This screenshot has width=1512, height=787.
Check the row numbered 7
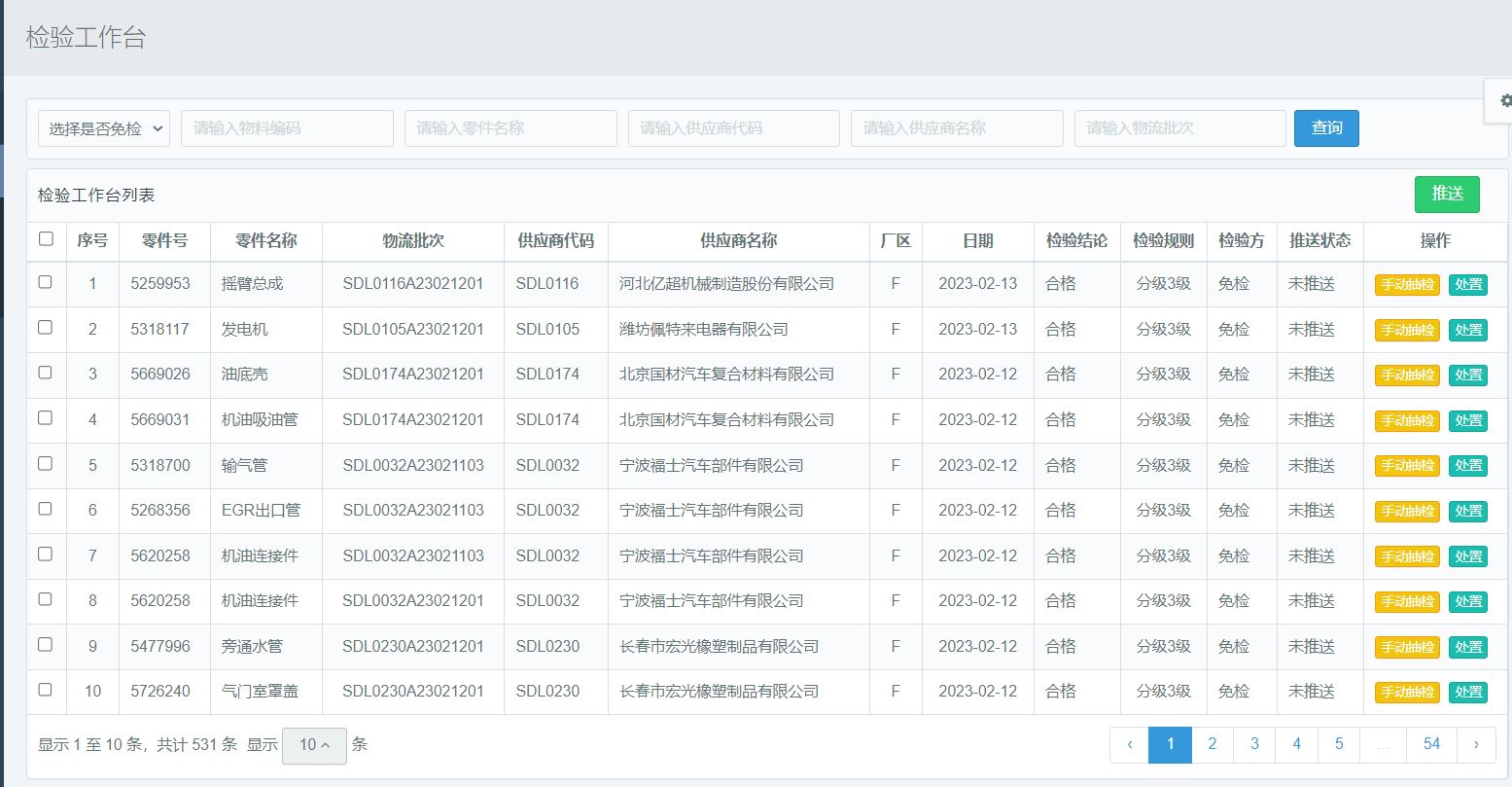(x=45, y=554)
